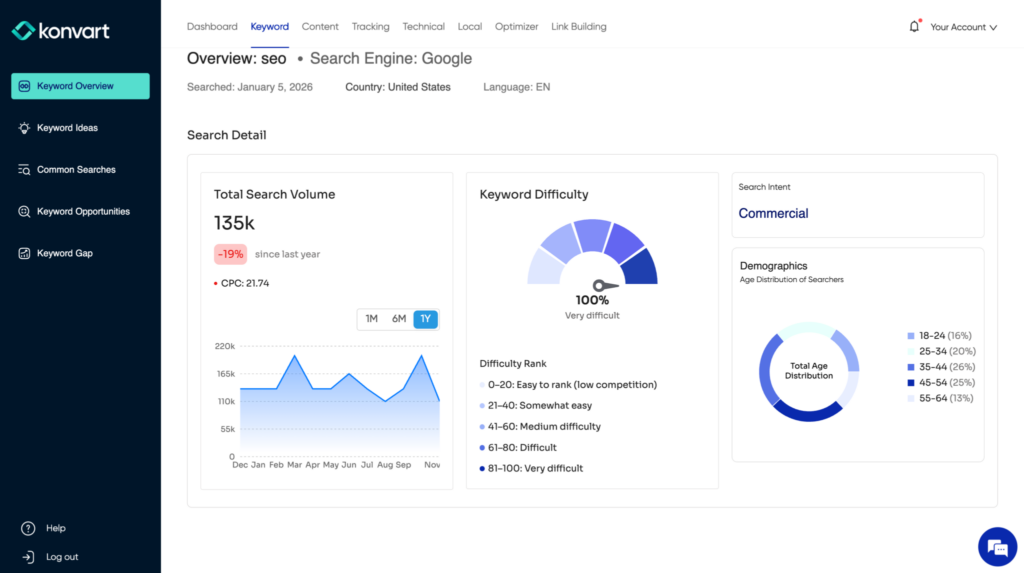Screen dimensions: 1024x573
Task: Open the chat support bubble
Action: tap(997, 547)
